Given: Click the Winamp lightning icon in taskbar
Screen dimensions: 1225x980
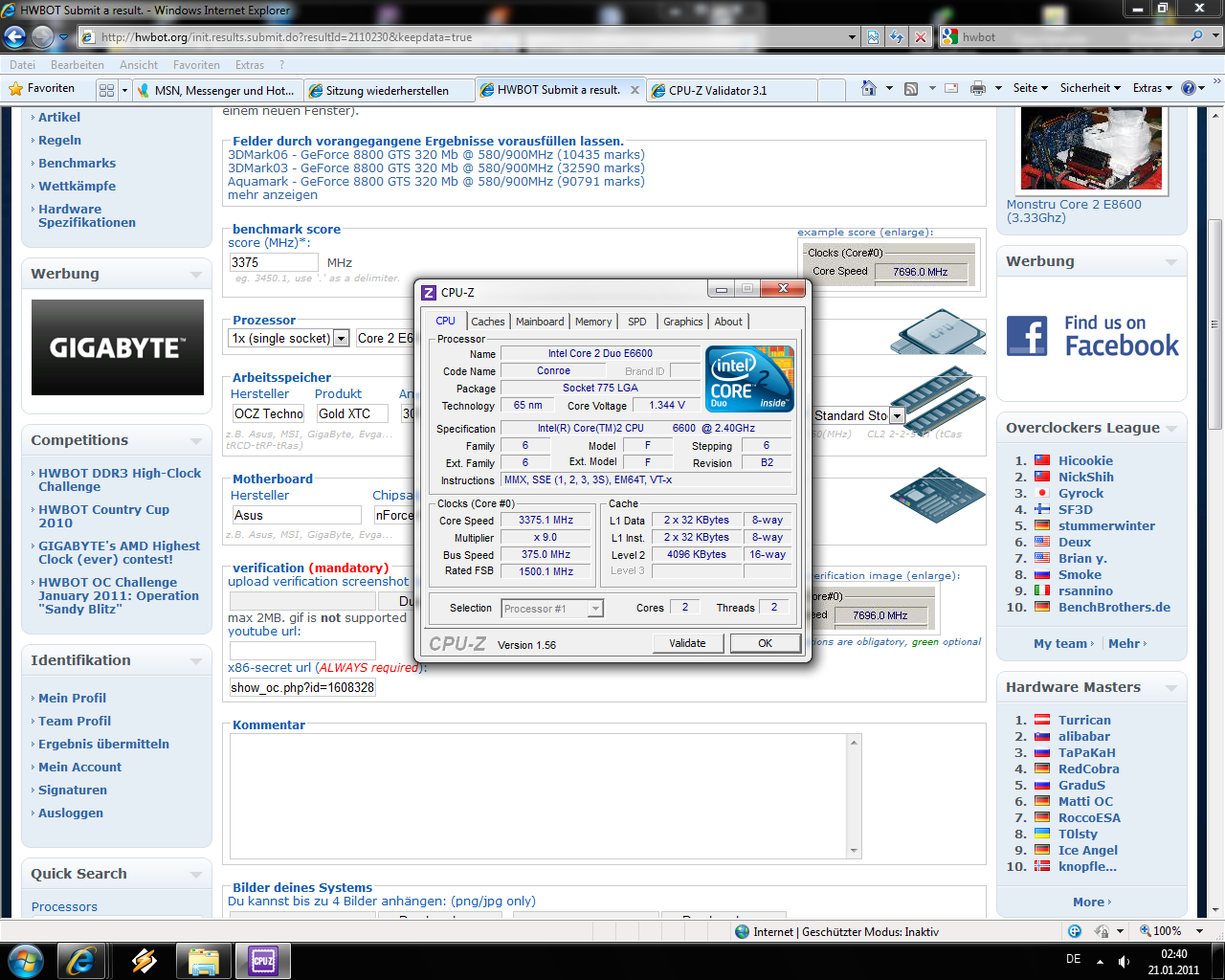Looking at the screenshot, I should [145, 960].
